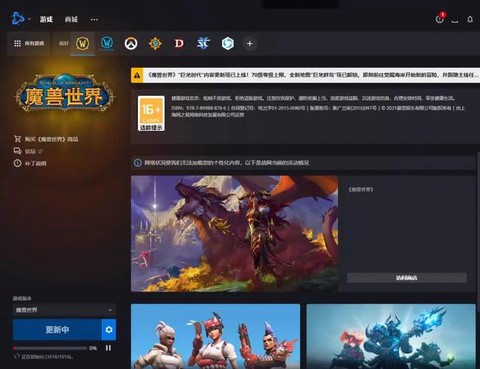
Task: Click the forum chat bubble icon
Action: [17, 151]
